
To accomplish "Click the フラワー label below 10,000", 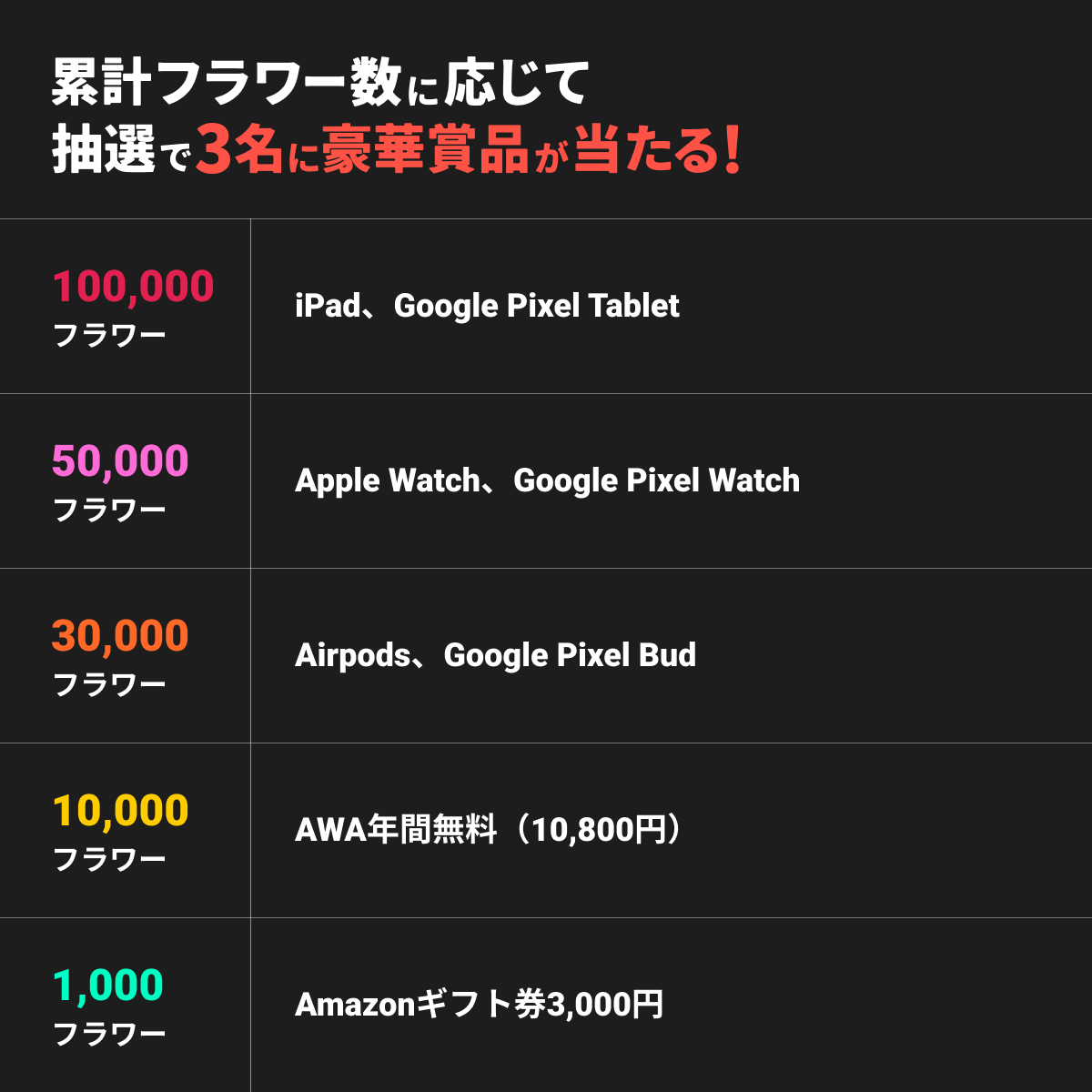I will point(109,859).
